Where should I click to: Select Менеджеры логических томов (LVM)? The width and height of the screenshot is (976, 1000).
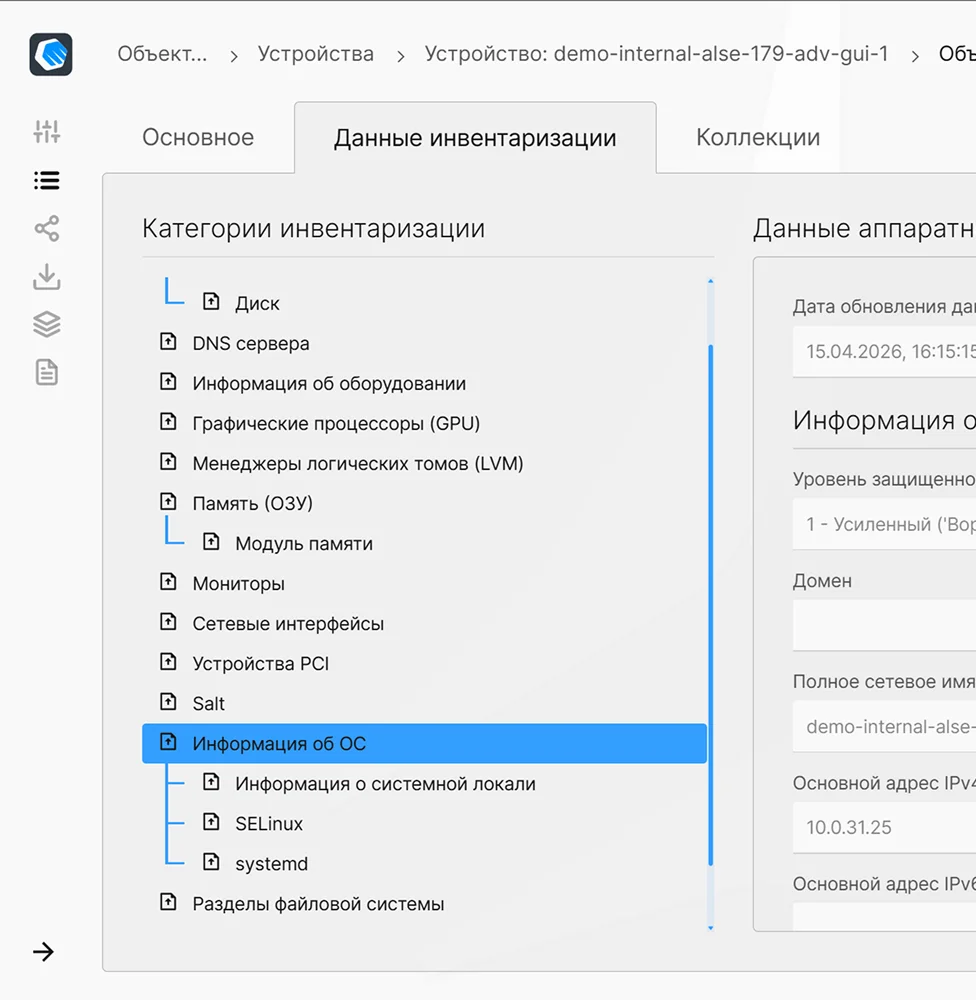358,464
